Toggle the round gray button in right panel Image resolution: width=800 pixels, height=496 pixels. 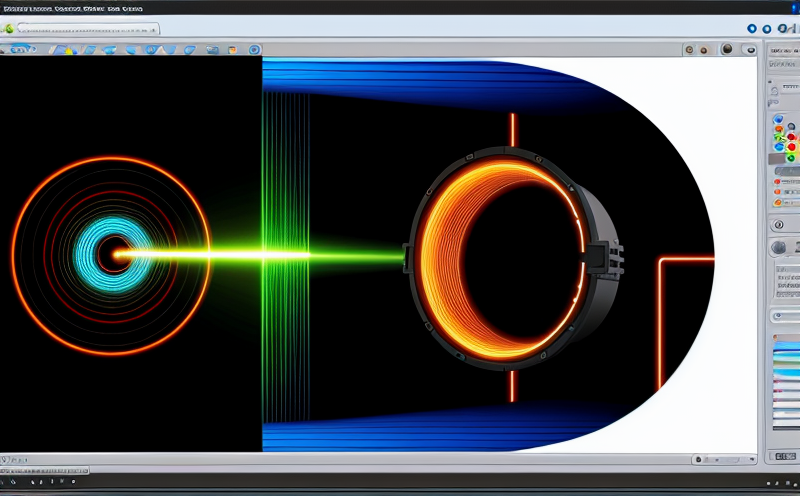tap(779, 248)
